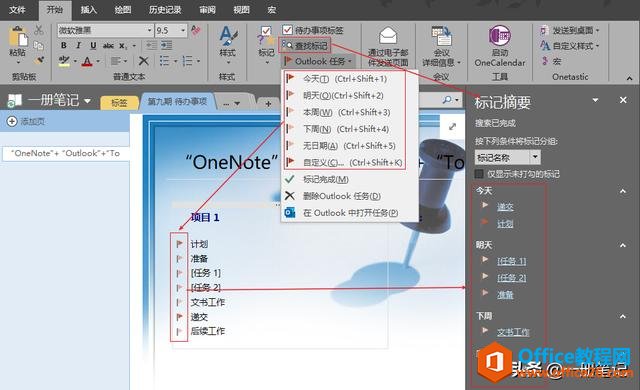Toggle Underline formatting
640x390 pixels.
[93, 46]
